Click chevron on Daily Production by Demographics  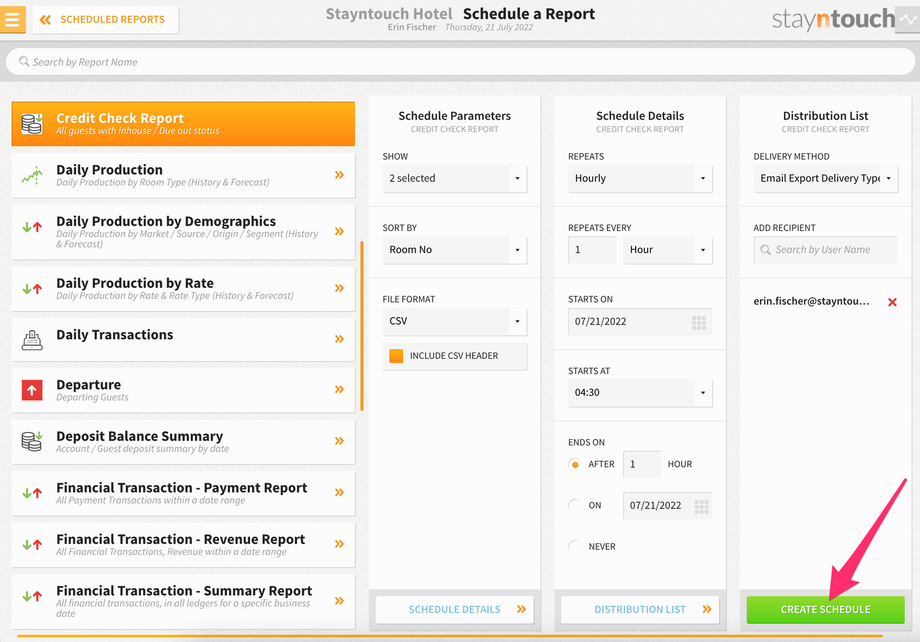click(339, 231)
